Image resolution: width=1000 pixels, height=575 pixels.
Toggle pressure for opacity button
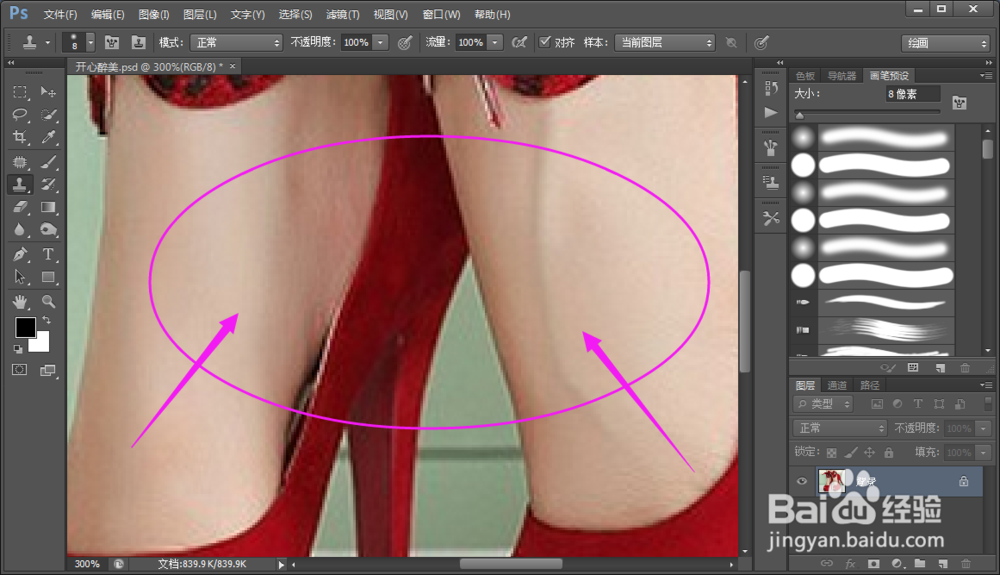[404, 43]
